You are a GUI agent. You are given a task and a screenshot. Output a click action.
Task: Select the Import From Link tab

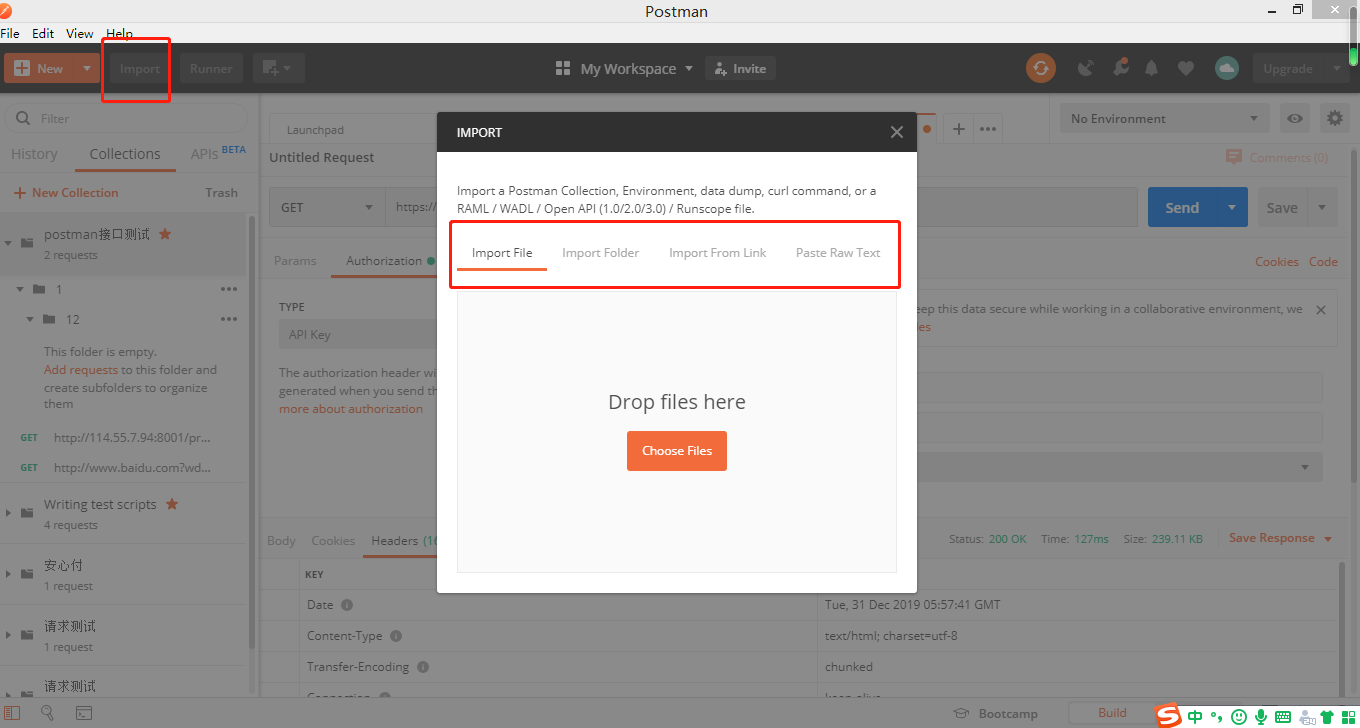718,252
